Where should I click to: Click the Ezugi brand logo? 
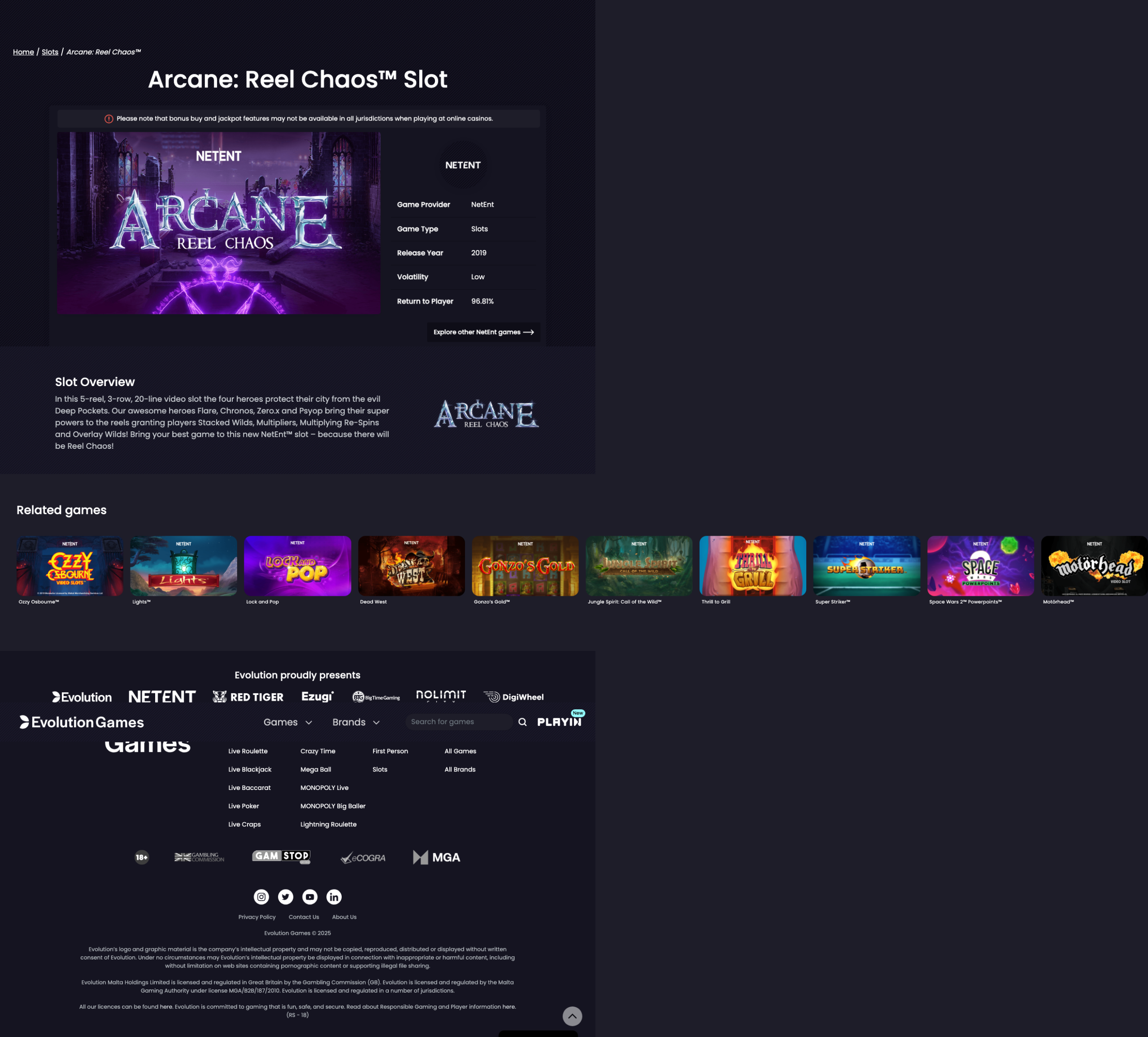tap(318, 697)
